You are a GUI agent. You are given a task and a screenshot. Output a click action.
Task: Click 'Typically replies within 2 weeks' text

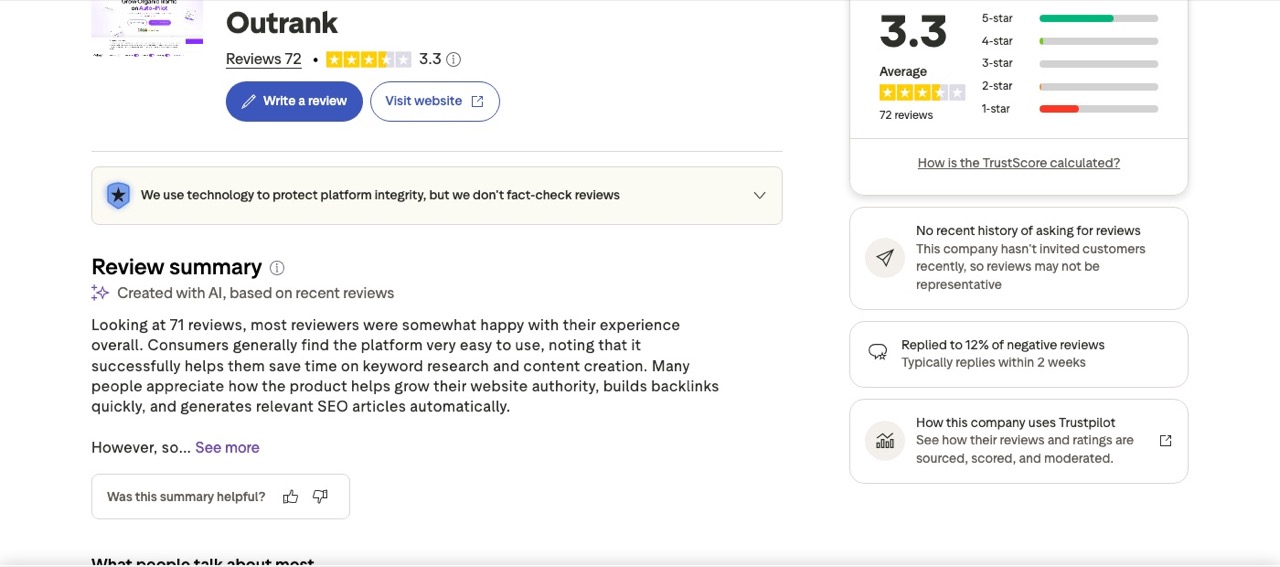tap(993, 363)
